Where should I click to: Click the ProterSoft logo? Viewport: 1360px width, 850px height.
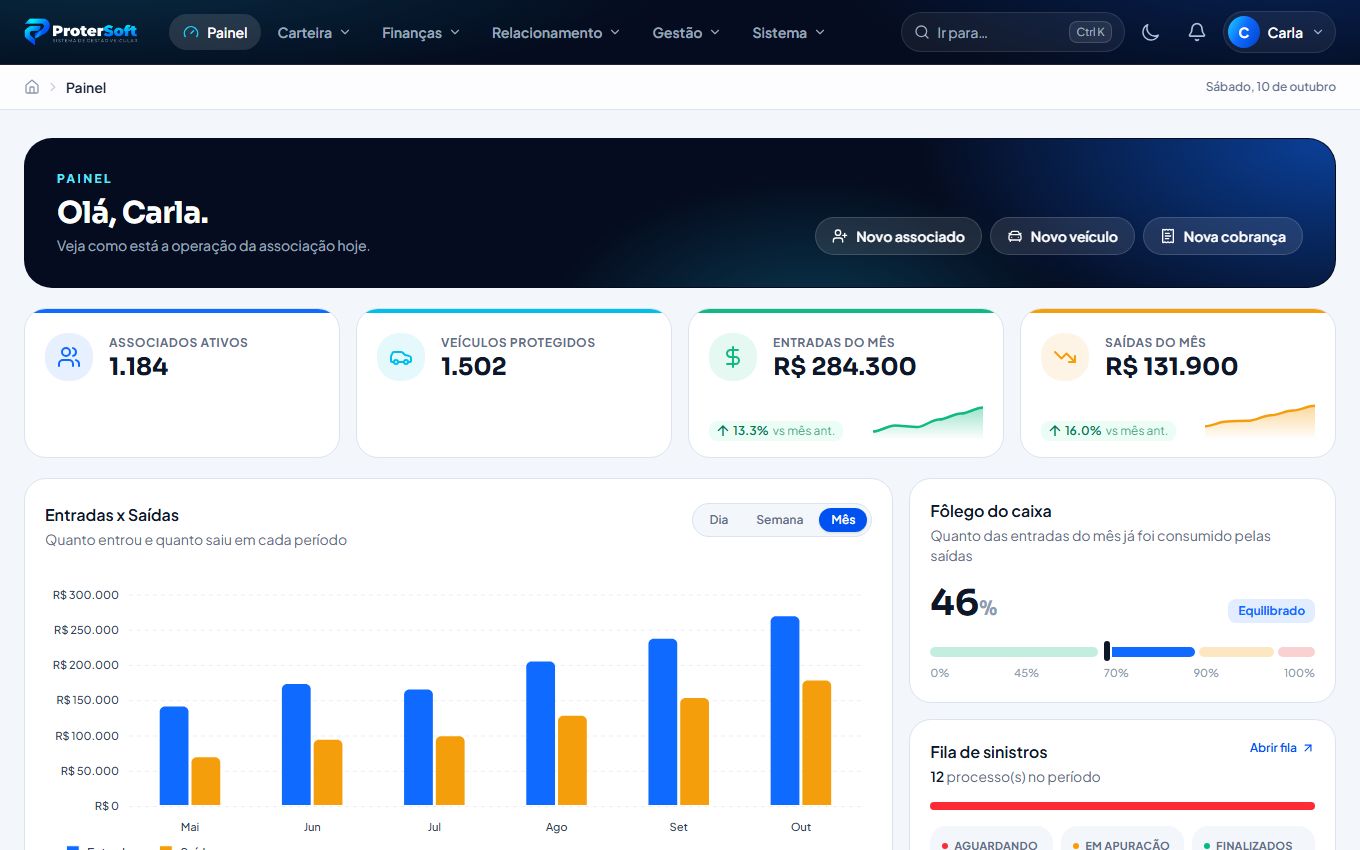81,32
